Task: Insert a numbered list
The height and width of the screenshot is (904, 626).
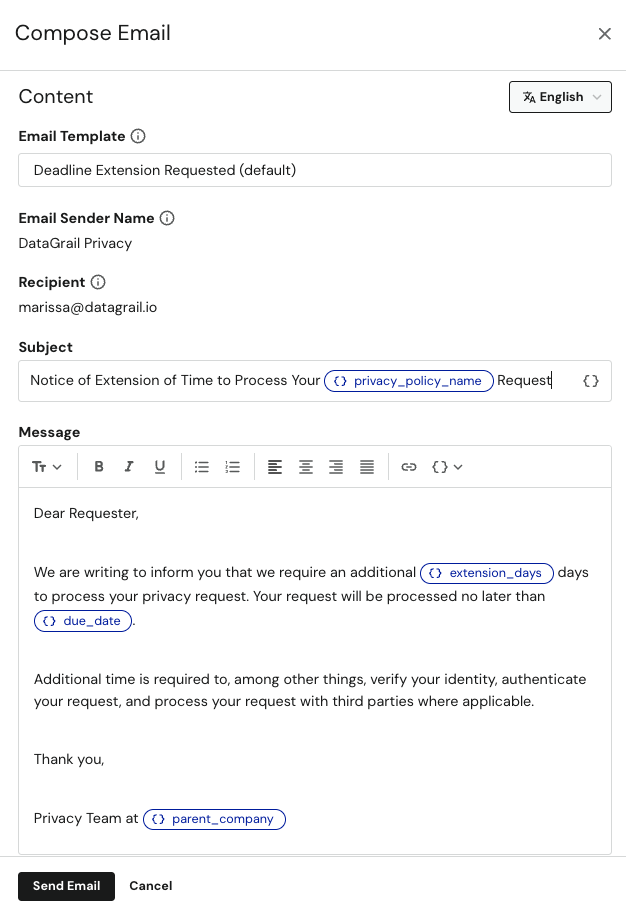Action: click(x=232, y=466)
